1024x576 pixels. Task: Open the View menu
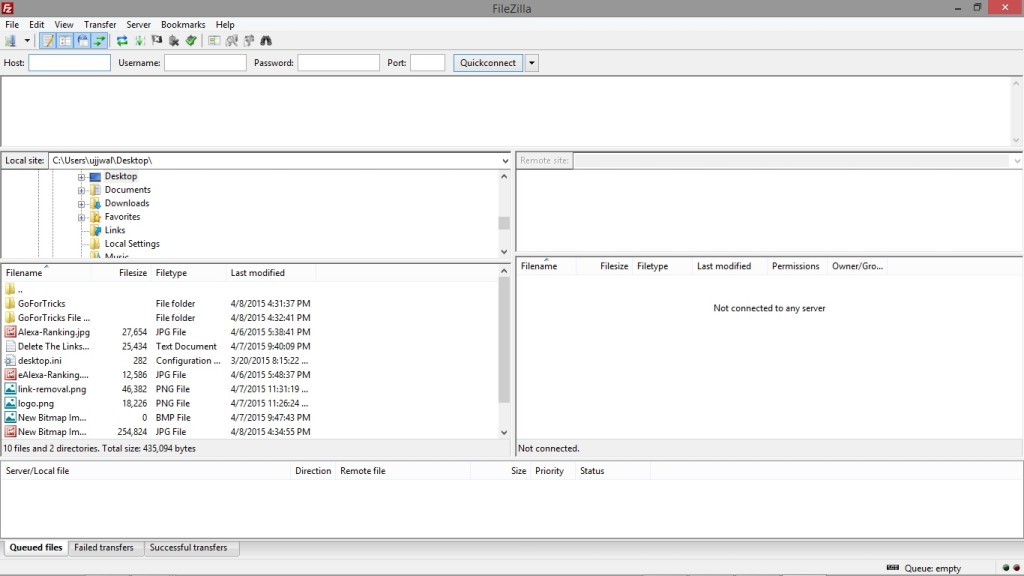click(63, 24)
